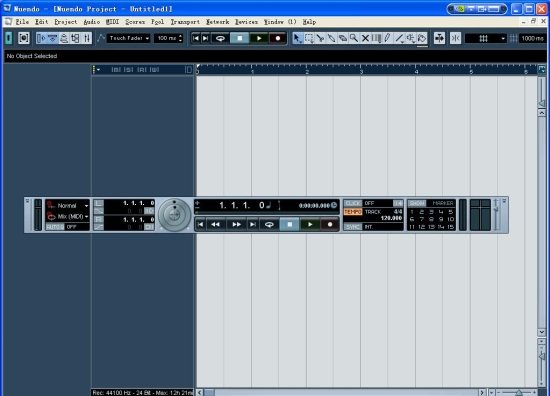Open the Transport menu
550x396 pixels.
(185, 22)
